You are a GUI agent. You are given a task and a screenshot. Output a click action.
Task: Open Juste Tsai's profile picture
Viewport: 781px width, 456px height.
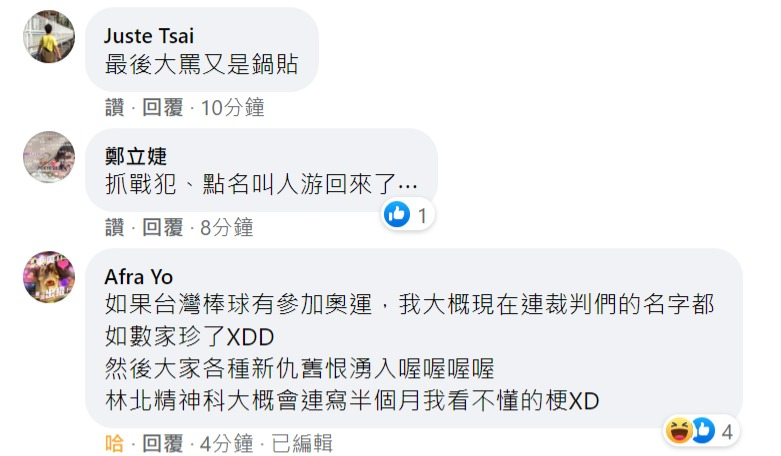point(49,36)
